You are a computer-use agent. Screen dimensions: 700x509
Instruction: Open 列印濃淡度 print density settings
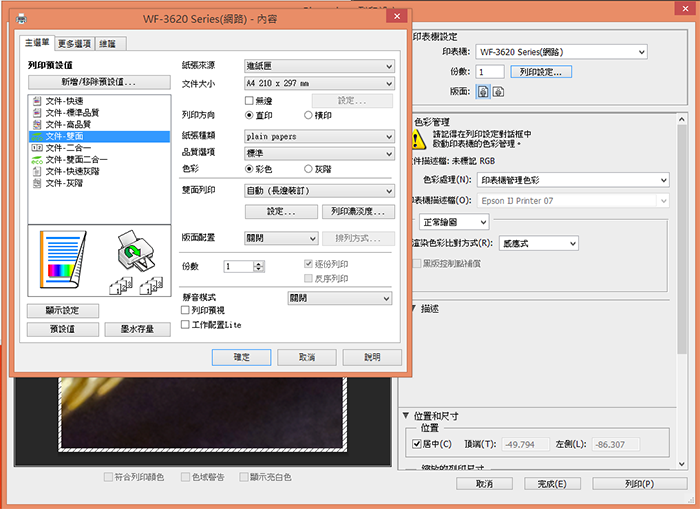[358, 212]
